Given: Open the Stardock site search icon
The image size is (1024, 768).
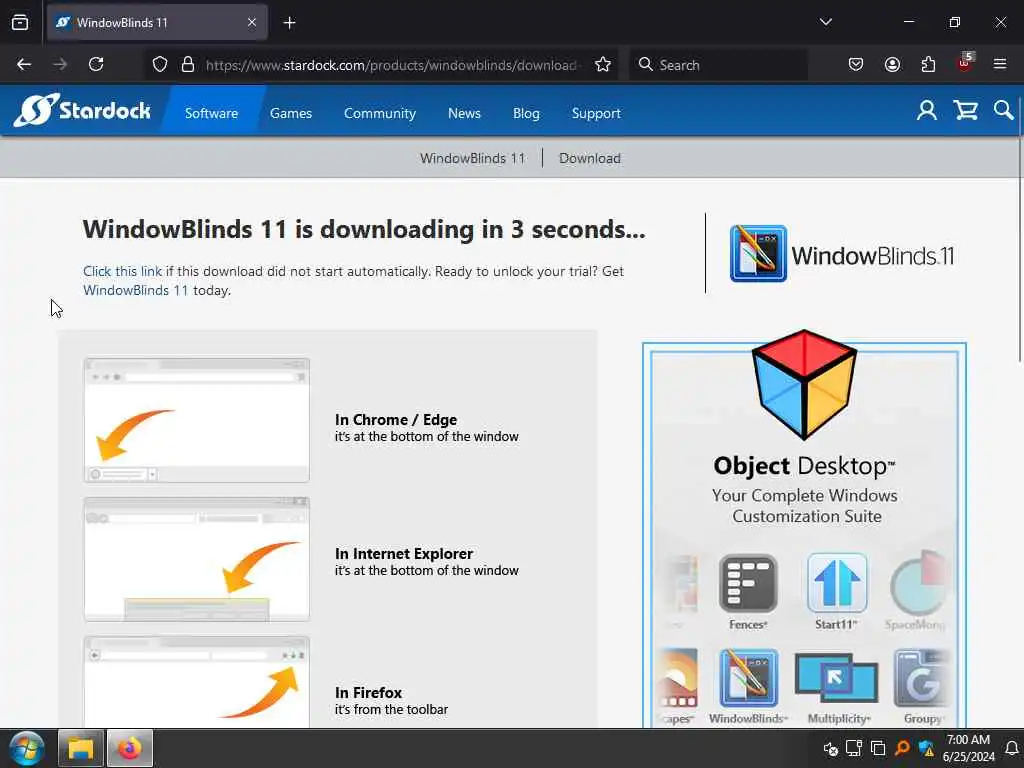Looking at the screenshot, I should pyautogui.click(x=1003, y=110).
